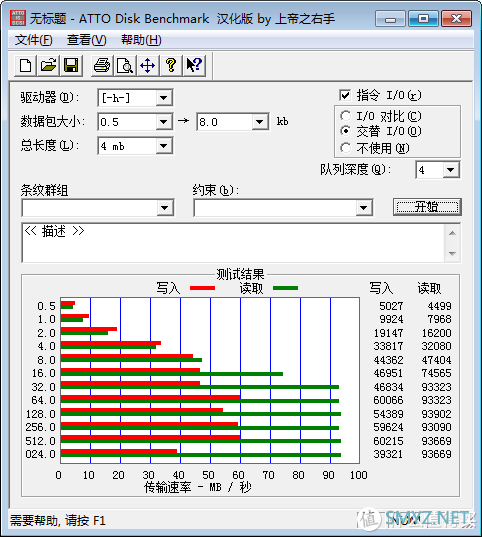Screen dimensions: 482x537
Task: Open the 驱动器 drive dropdown
Action: 164,98
